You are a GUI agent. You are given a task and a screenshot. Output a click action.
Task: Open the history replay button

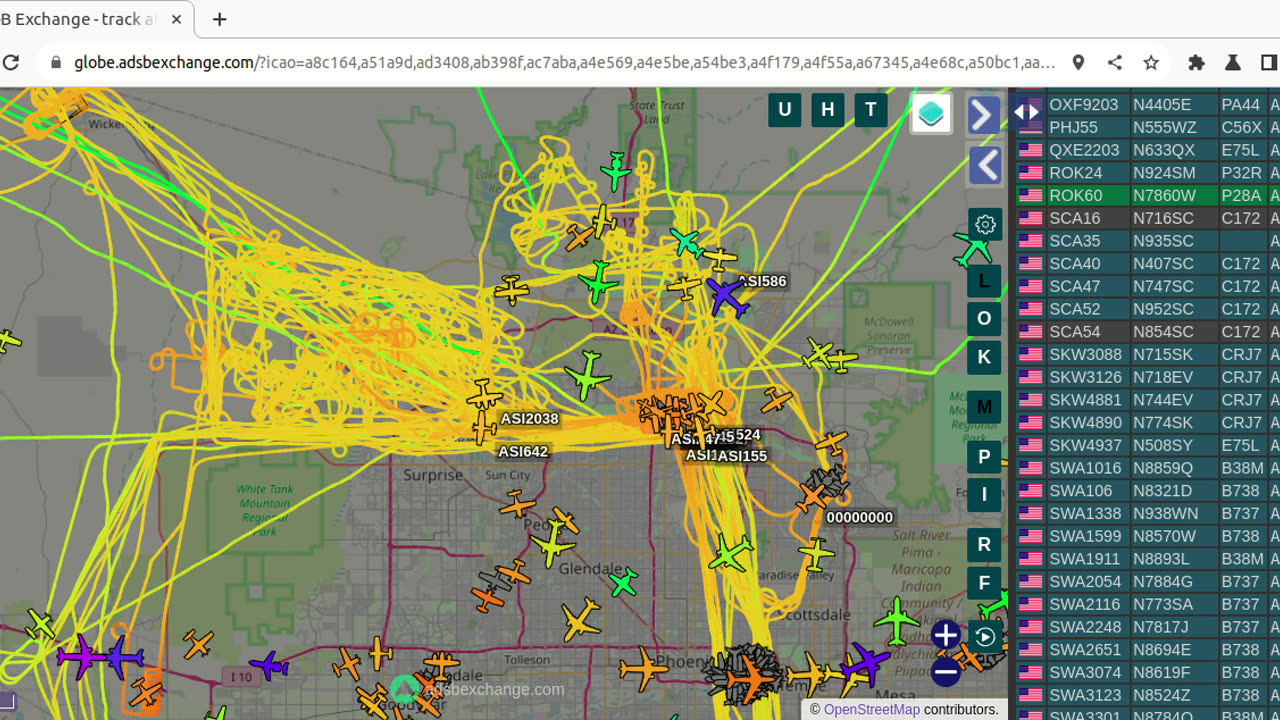(985, 637)
